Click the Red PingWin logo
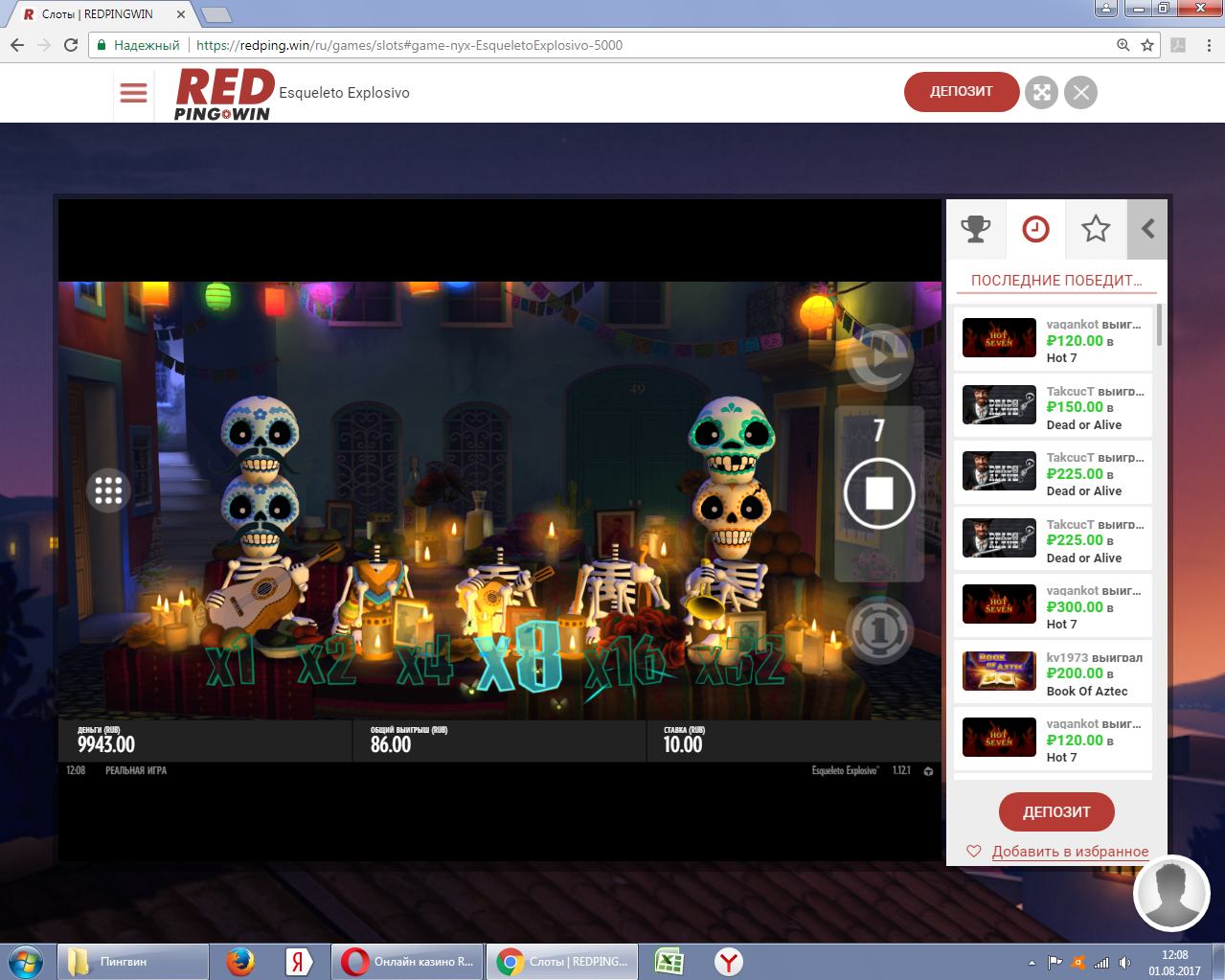This screenshot has width=1225, height=980. [224, 94]
